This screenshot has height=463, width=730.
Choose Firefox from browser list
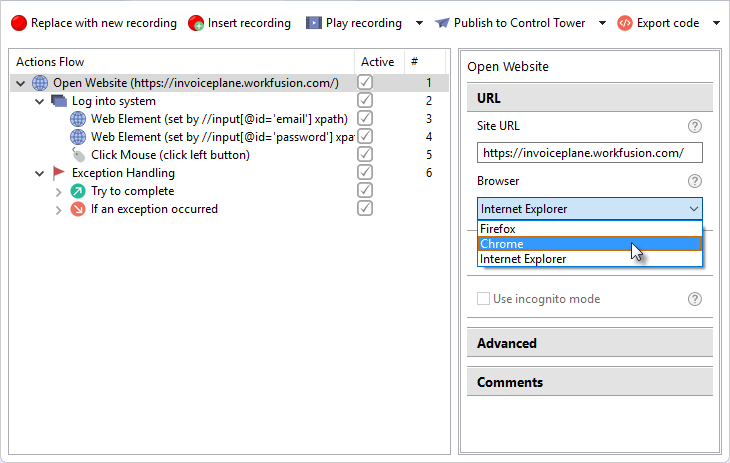[x=590, y=229]
